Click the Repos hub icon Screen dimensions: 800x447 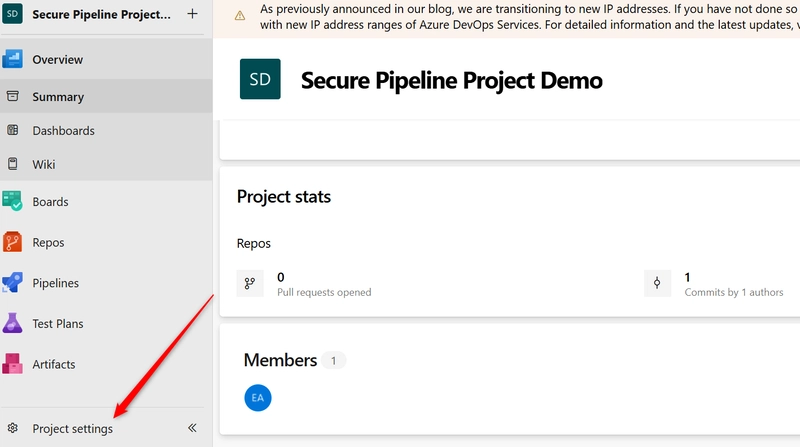[x=12, y=242]
